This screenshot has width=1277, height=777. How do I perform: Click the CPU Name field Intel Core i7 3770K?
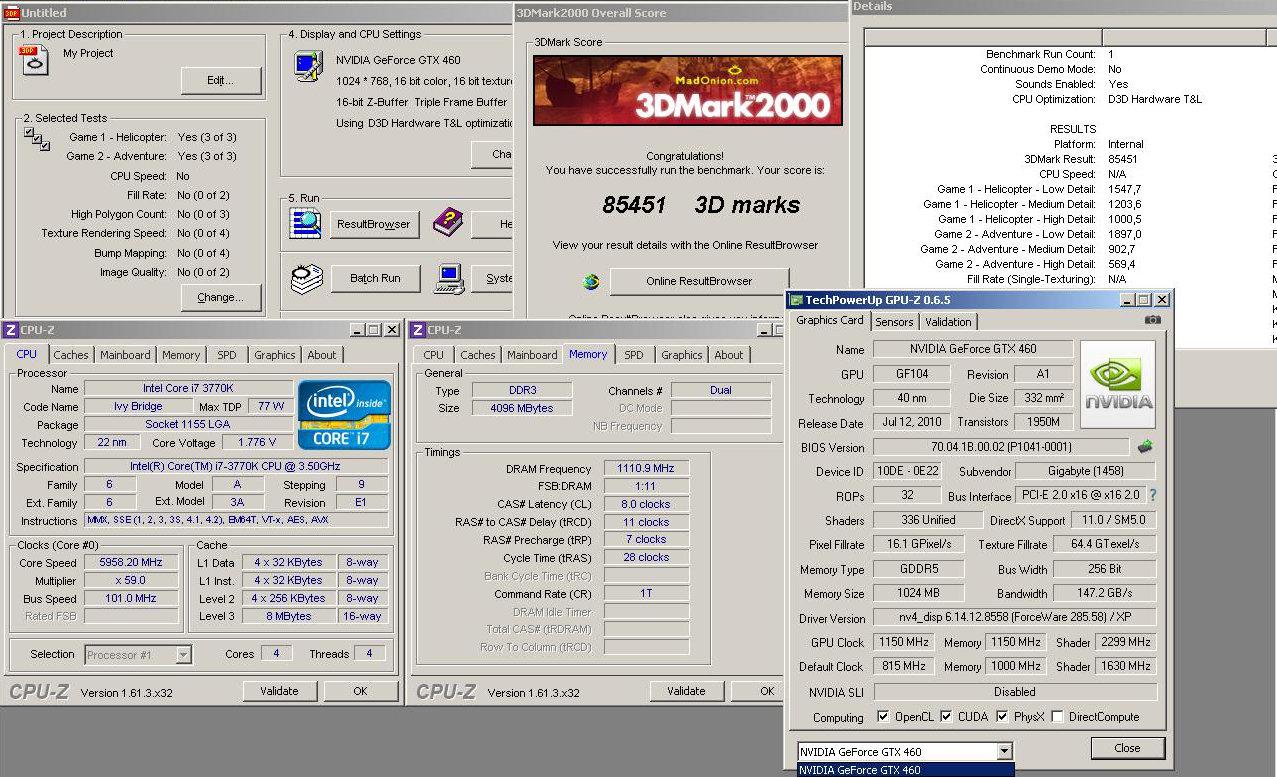tap(188, 388)
